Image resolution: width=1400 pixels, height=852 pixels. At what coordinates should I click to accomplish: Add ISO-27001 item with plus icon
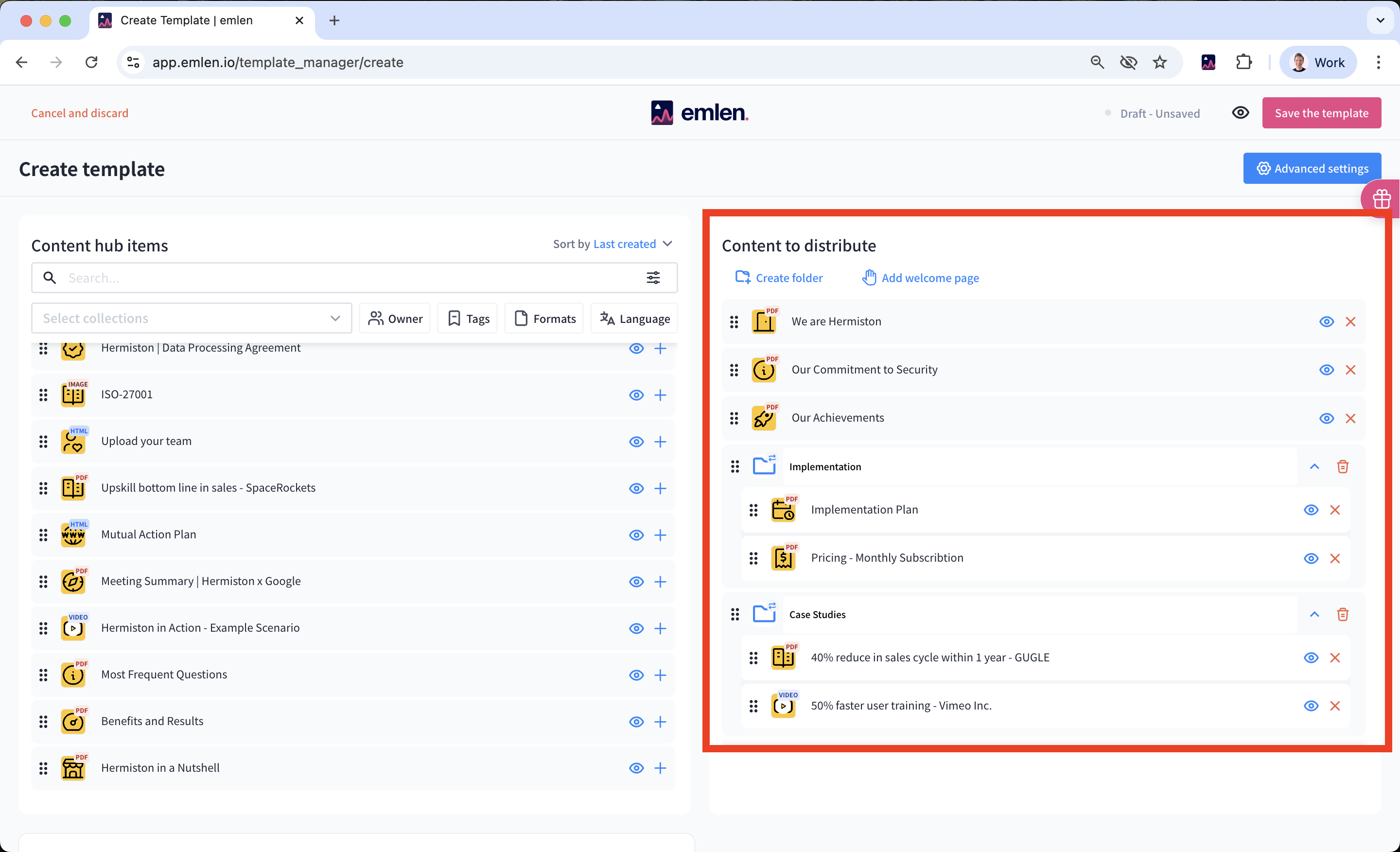click(x=660, y=395)
